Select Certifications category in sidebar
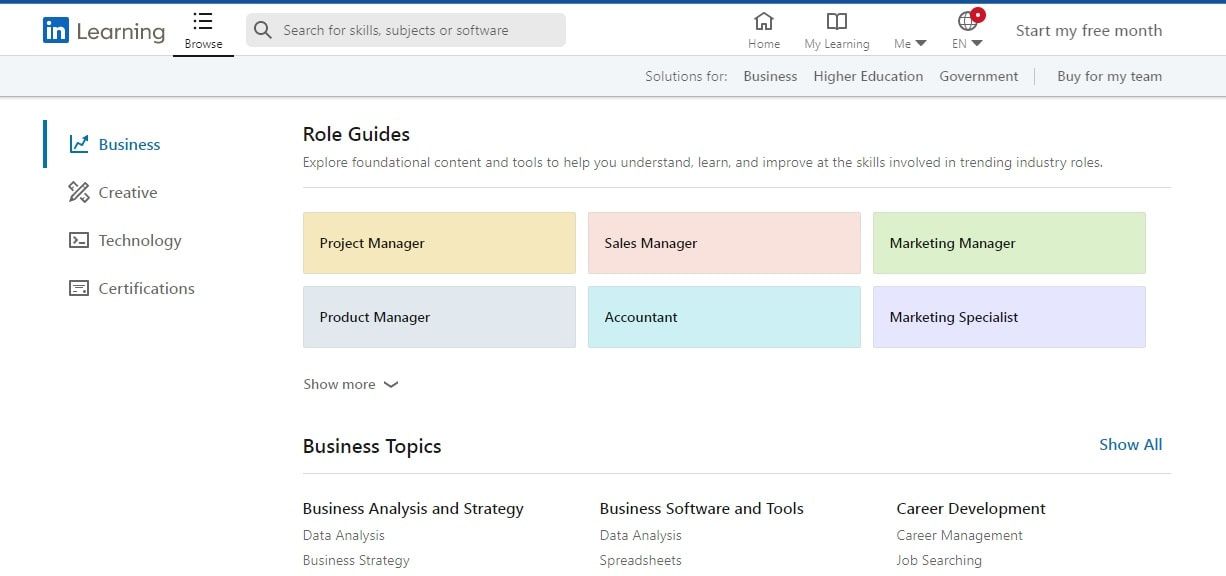 146,288
